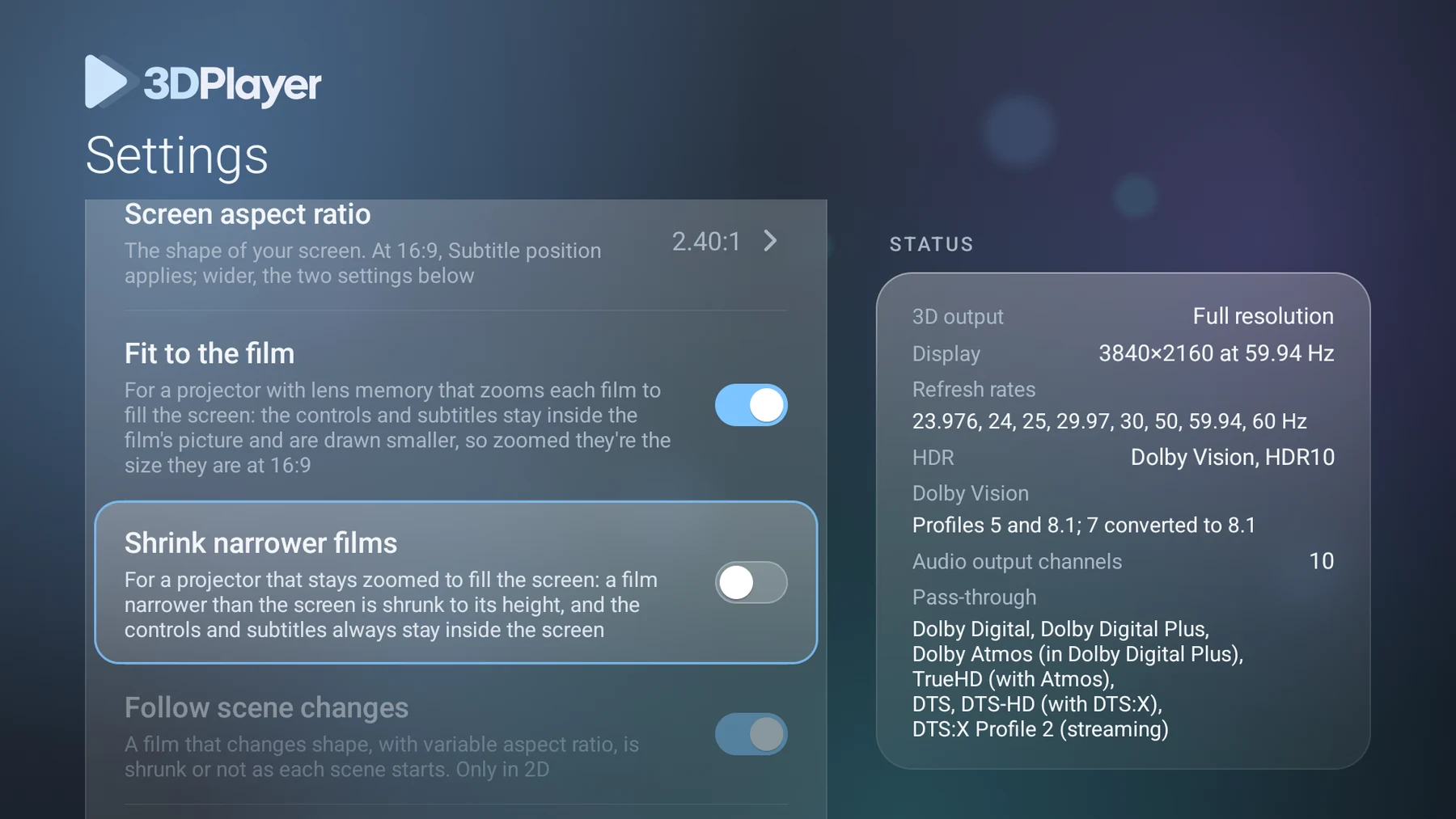The height and width of the screenshot is (819, 1456).
Task: Click the Shrink narrower films description text
Action: [x=391, y=605]
